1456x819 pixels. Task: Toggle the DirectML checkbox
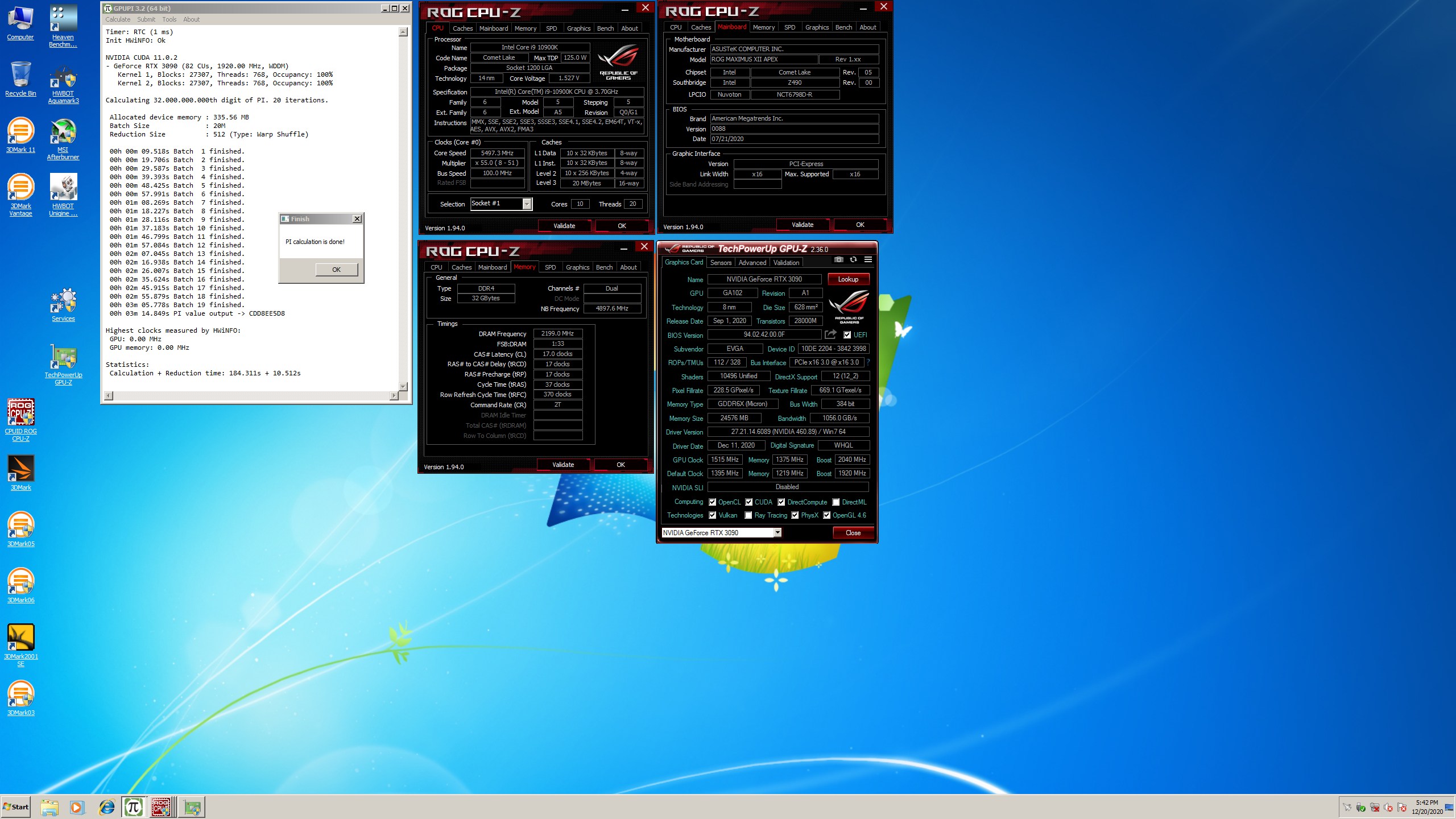pyautogui.click(x=836, y=502)
